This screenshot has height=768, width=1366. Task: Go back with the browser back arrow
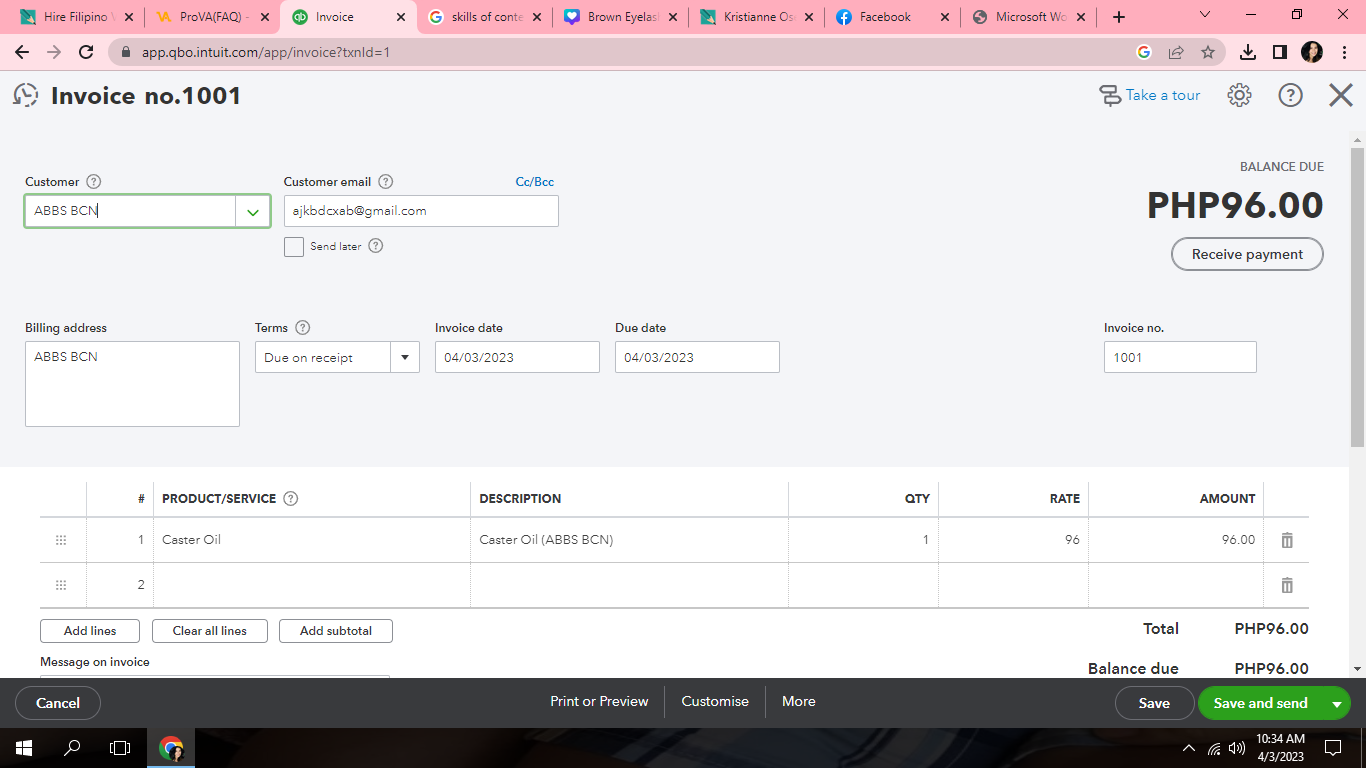point(22,52)
